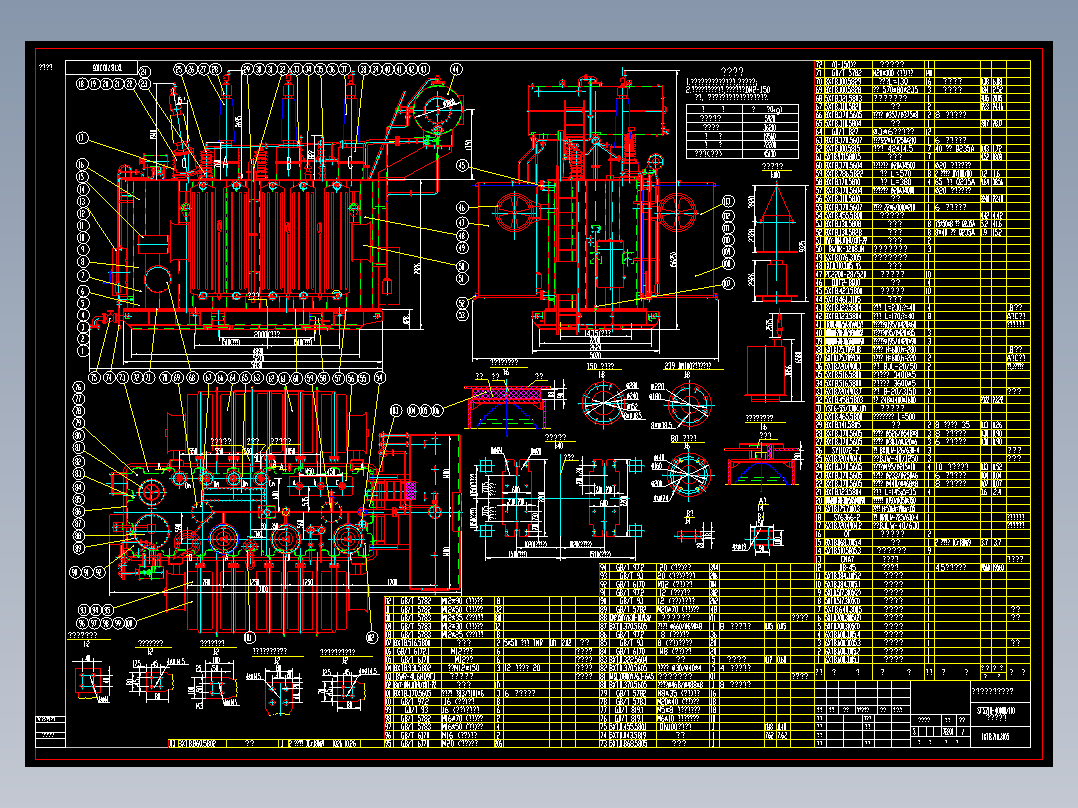1078x808 pixels.
Task: Pick the left cooling fan circle on side elevation
Action: pyautogui.click(x=514, y=212)
